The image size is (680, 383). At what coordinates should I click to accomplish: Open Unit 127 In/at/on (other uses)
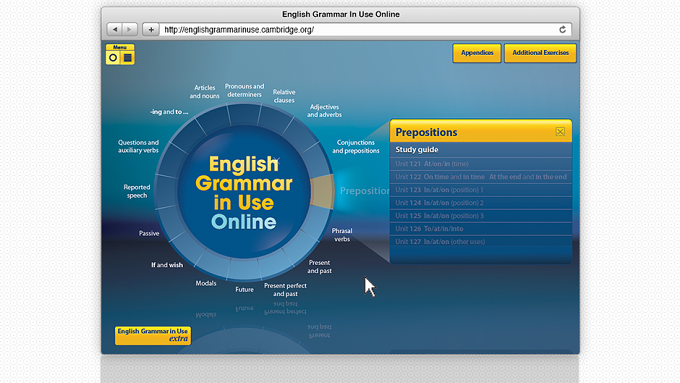(x=481, y=242)
